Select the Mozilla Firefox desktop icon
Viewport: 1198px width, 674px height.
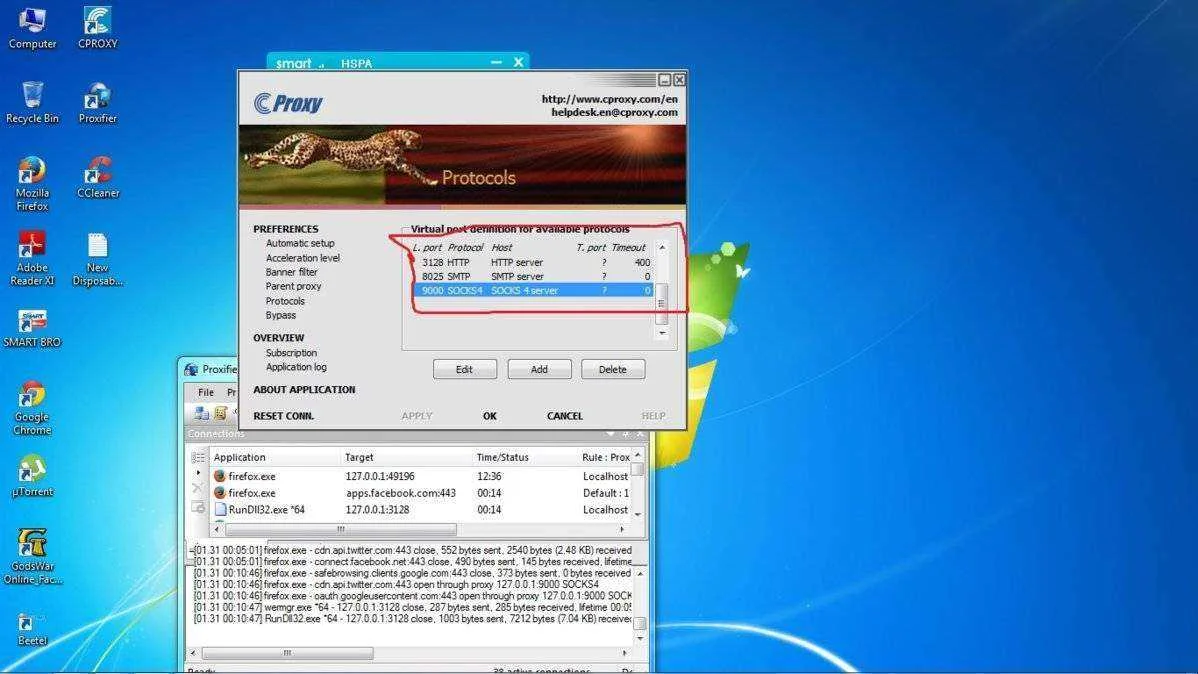32,183
